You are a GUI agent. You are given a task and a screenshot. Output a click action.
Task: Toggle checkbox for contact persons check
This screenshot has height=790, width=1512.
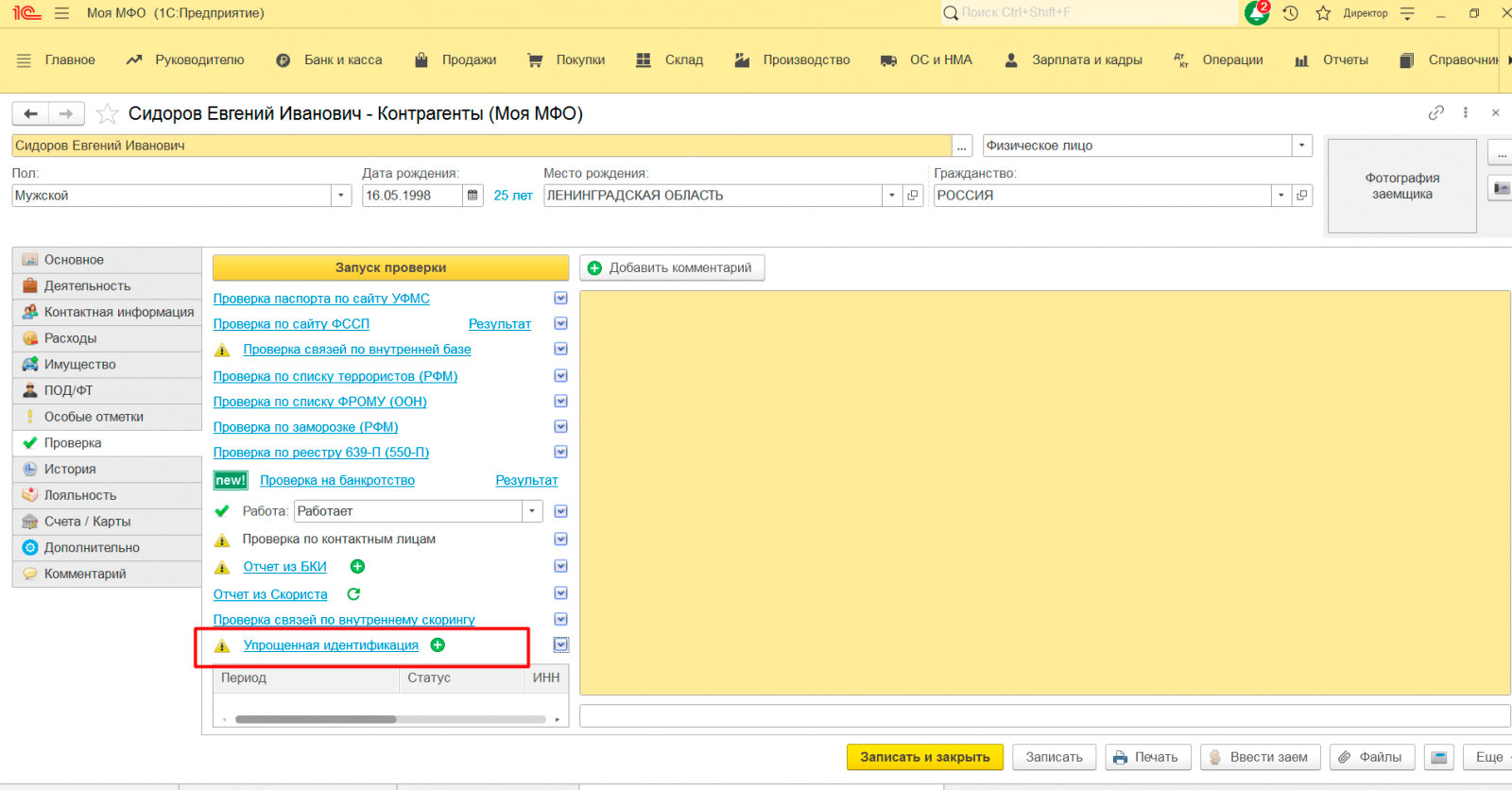560,539
